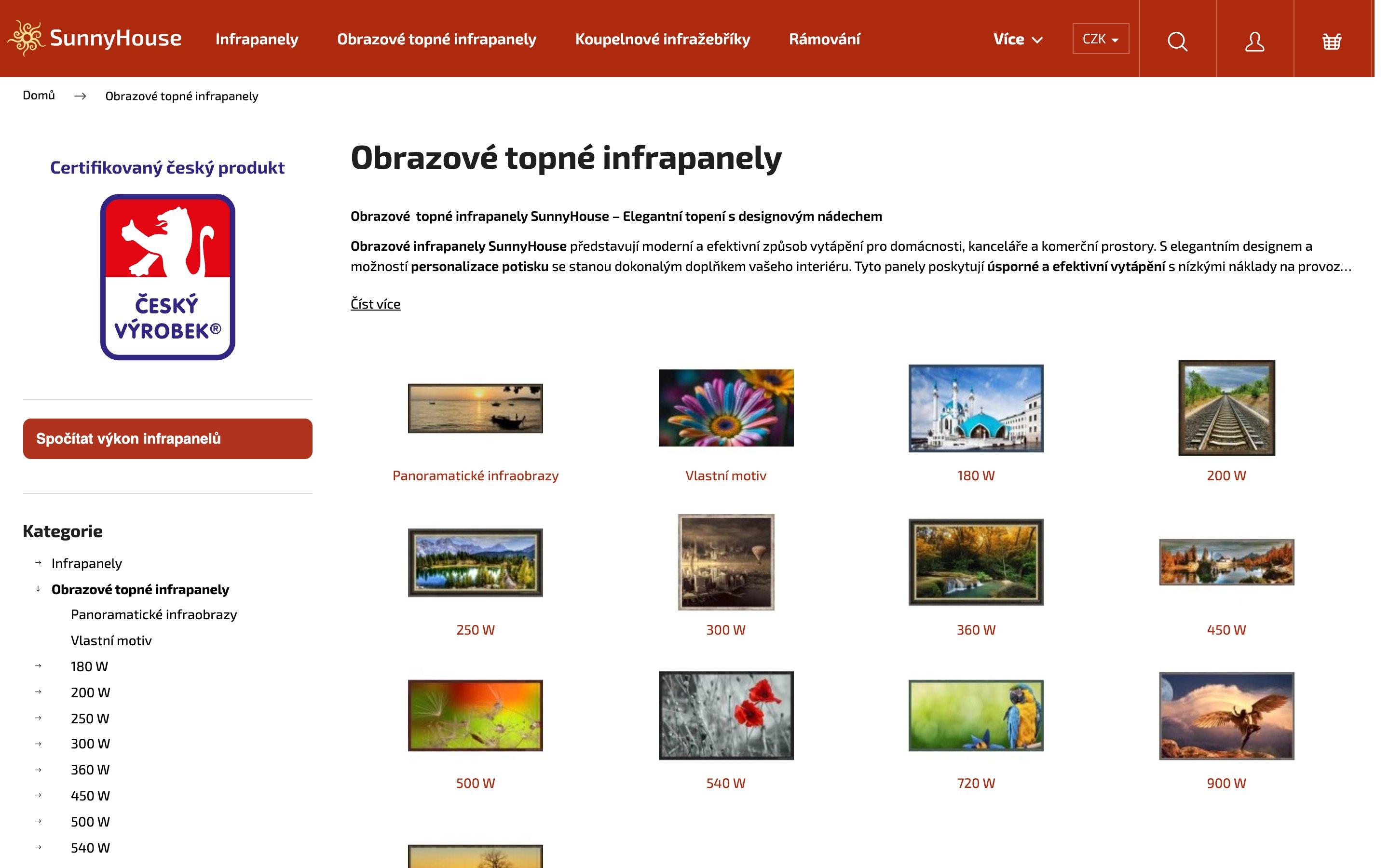The image size is (1389, 868).
Task: Open the winged figure 900 W thumbnail
Action: pyautogui.click(x=1226, y=715)
